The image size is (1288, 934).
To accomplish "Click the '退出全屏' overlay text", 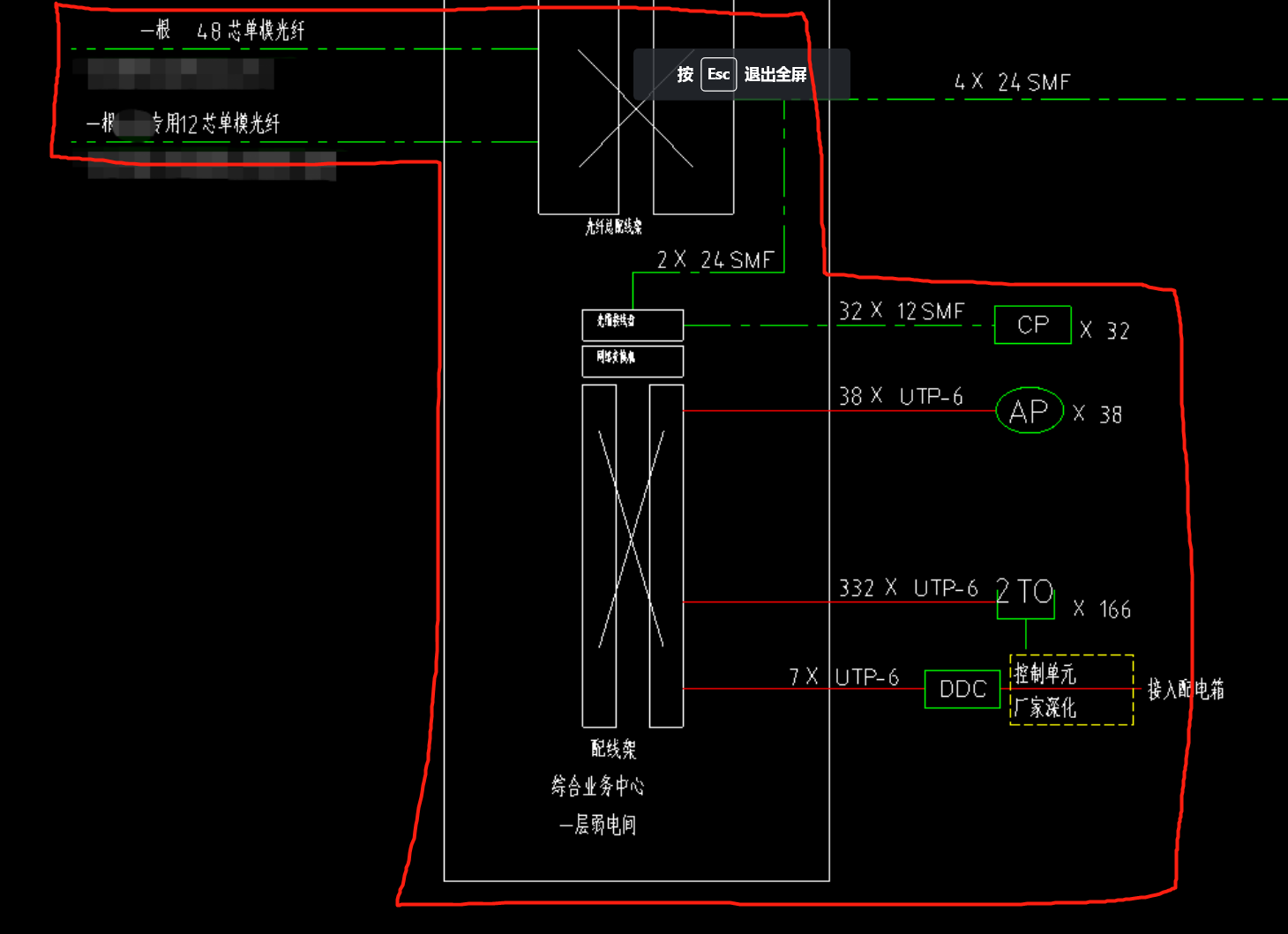I will tap(775, 74).
